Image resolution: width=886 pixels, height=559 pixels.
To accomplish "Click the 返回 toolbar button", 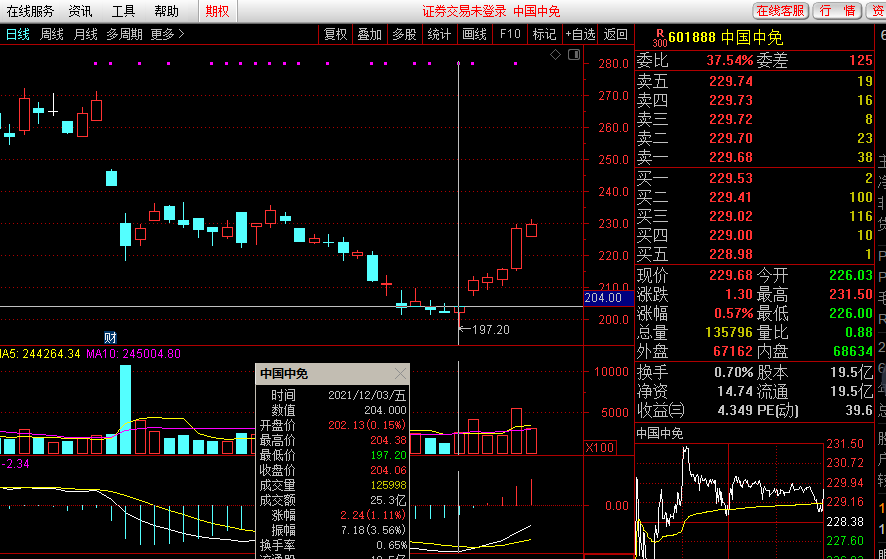I will (615, 34).
